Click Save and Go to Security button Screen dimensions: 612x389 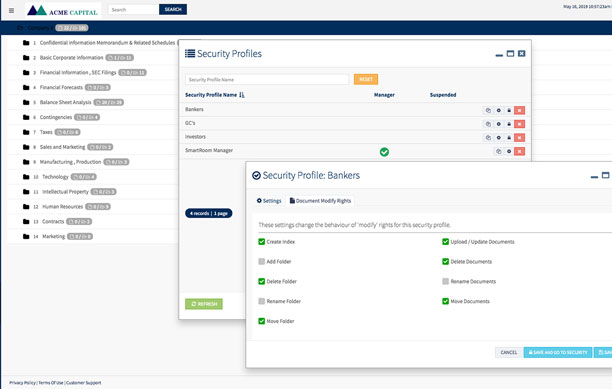pyautogui.click(x=558, y=352)
